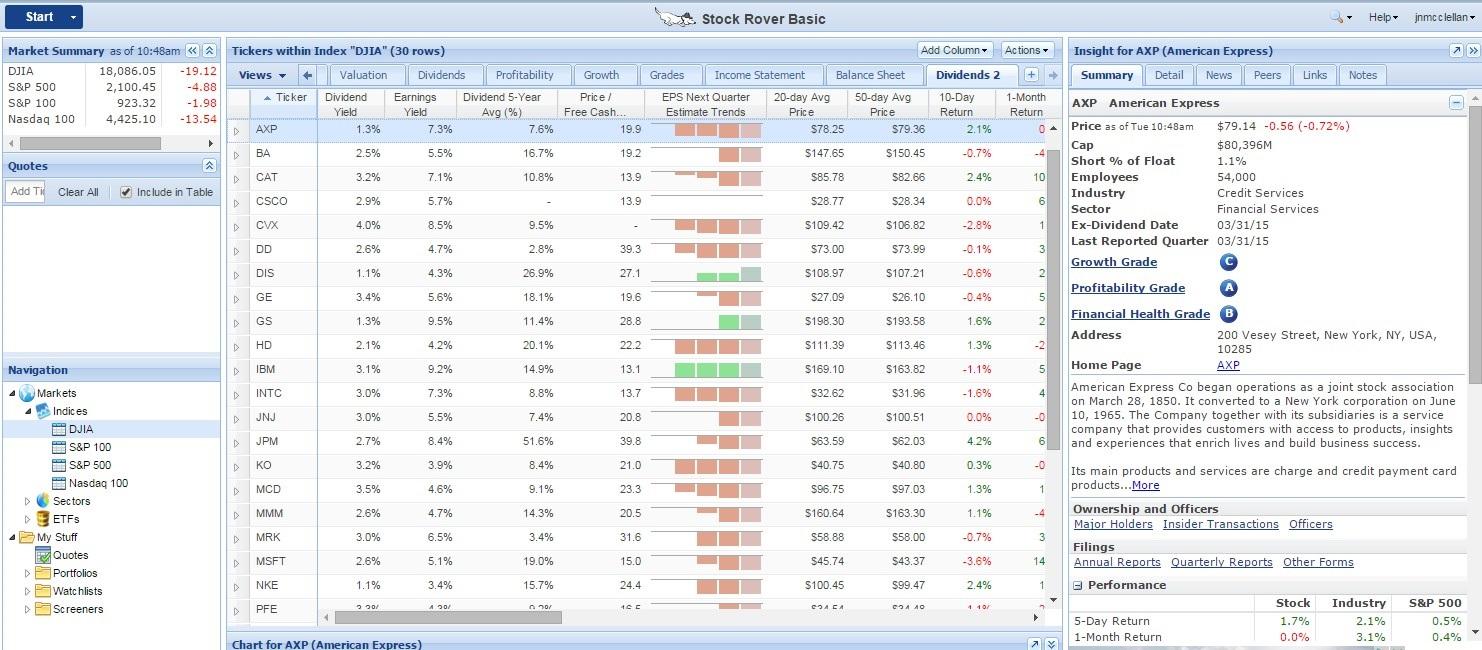
Task: Expand the Portfolios tree node
Action: (28, 573)
